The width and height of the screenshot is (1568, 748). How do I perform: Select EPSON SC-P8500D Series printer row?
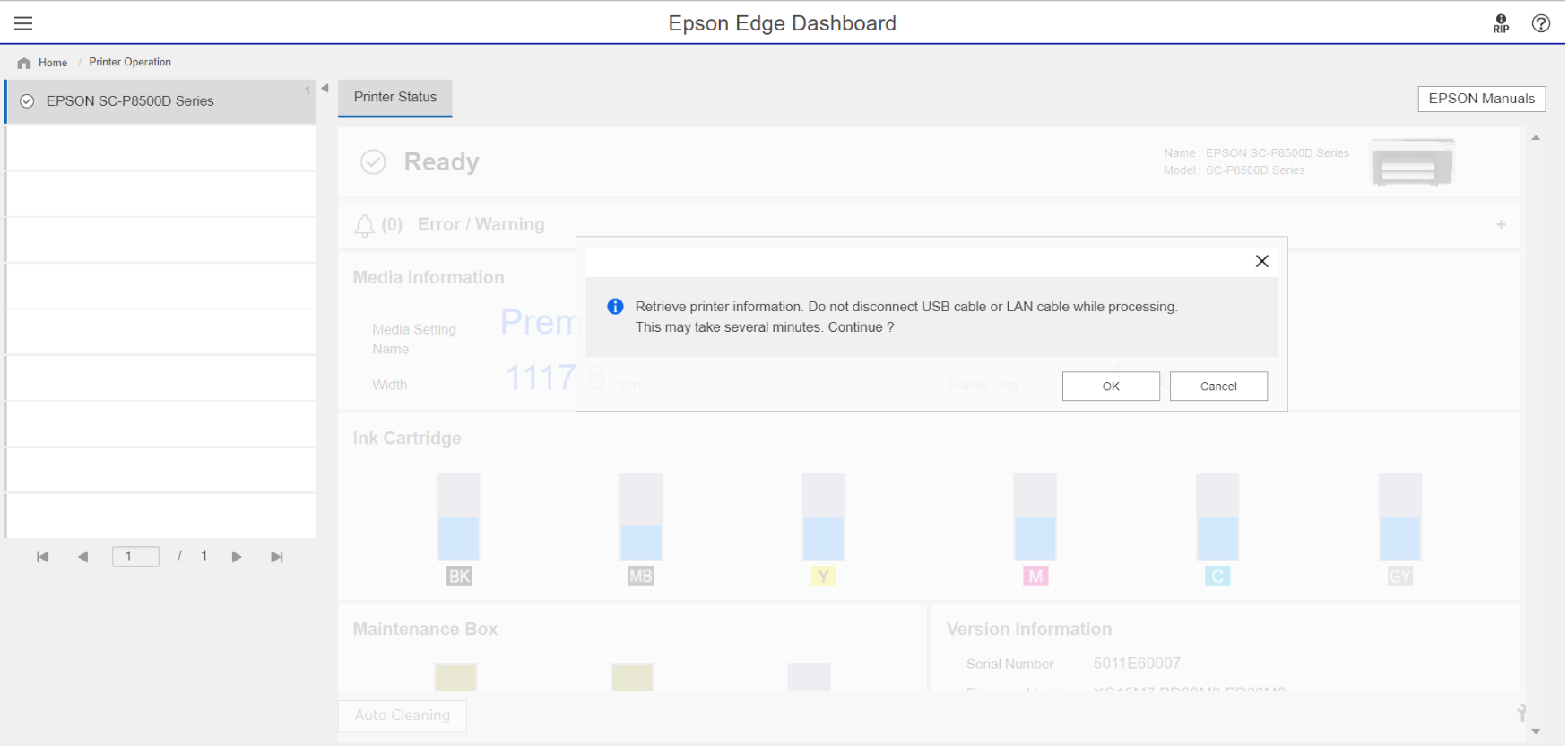160,101
